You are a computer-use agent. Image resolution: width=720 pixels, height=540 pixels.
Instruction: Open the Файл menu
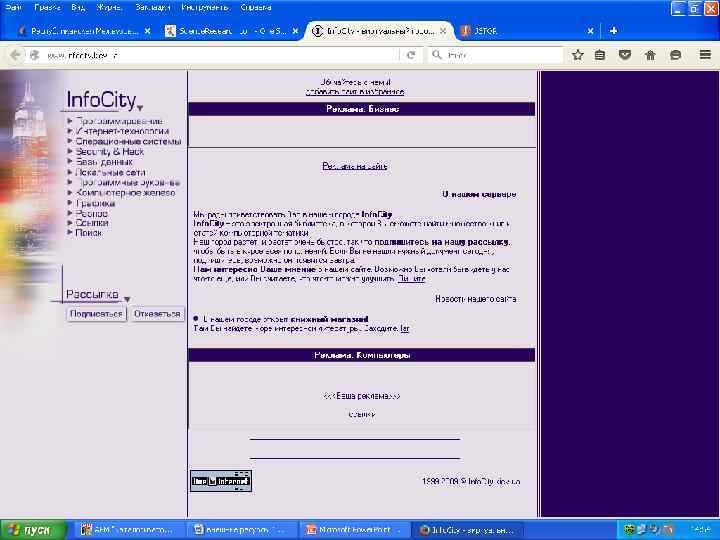tap(13, 7)
